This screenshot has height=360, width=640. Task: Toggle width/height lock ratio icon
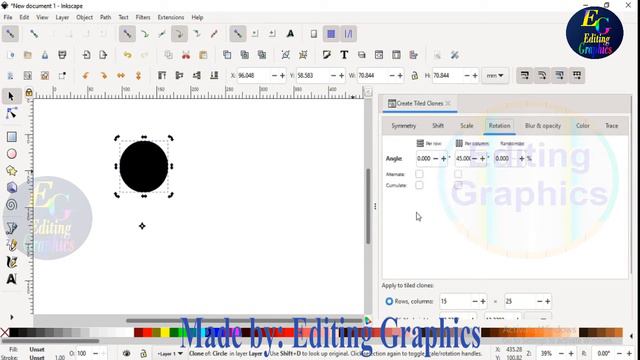[415, 76]
